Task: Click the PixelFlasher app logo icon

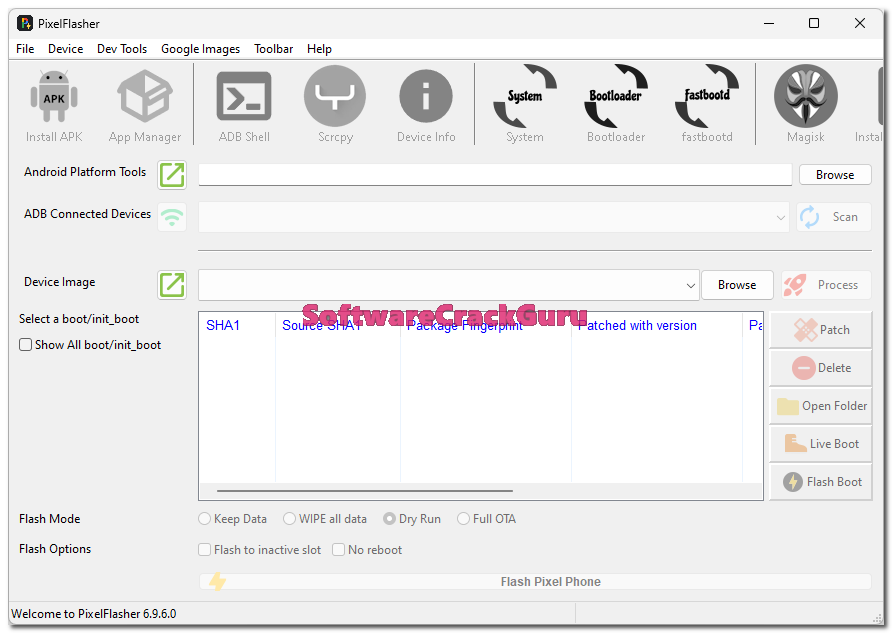Action: (24, 23)
